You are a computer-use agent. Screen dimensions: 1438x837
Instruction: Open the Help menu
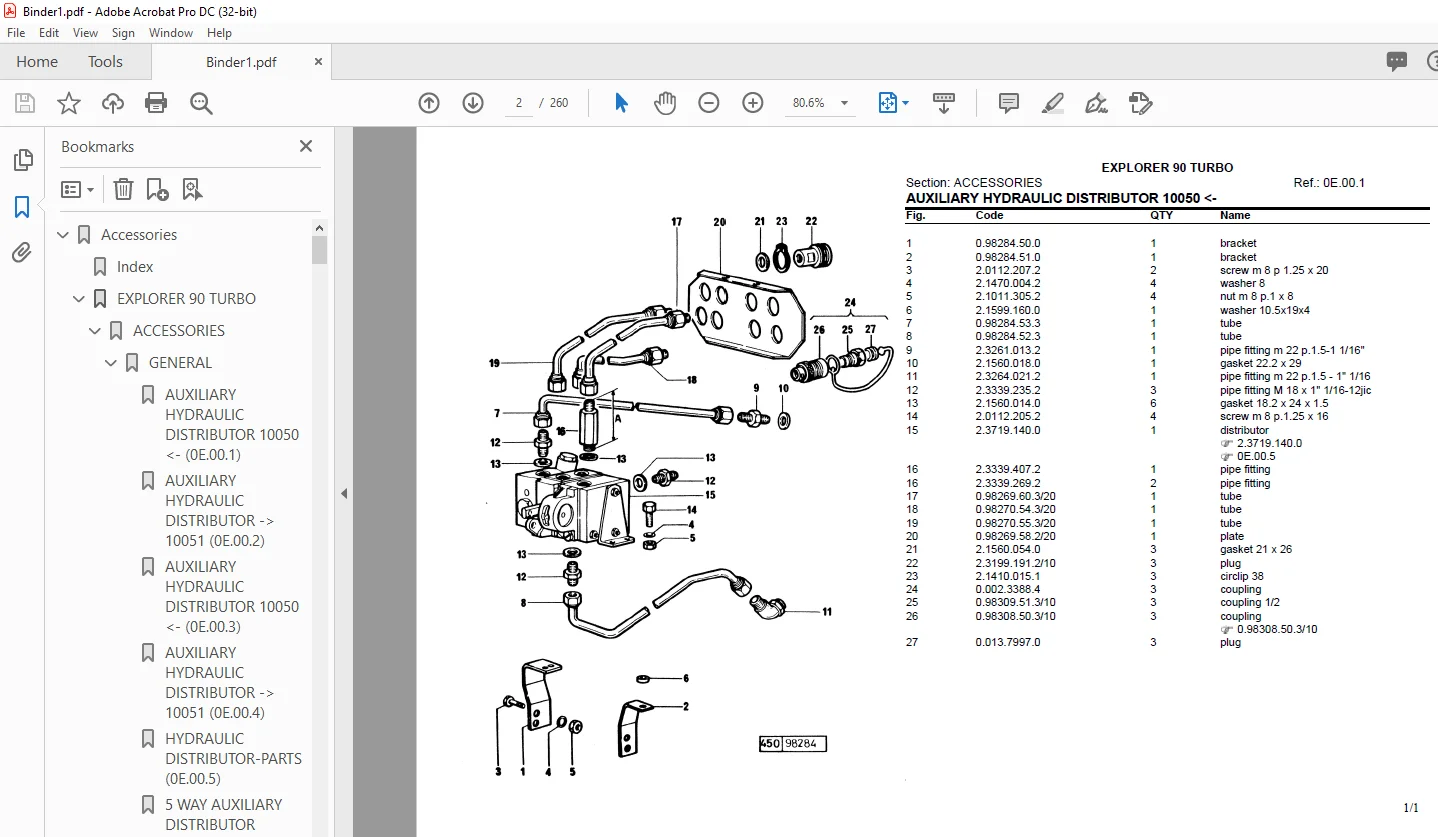[x=218, y=33]
